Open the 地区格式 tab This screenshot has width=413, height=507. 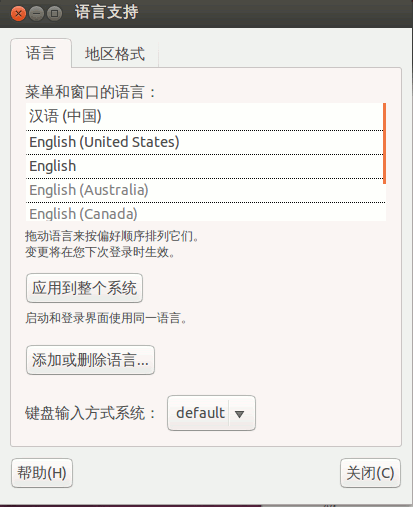pos(115,54)
